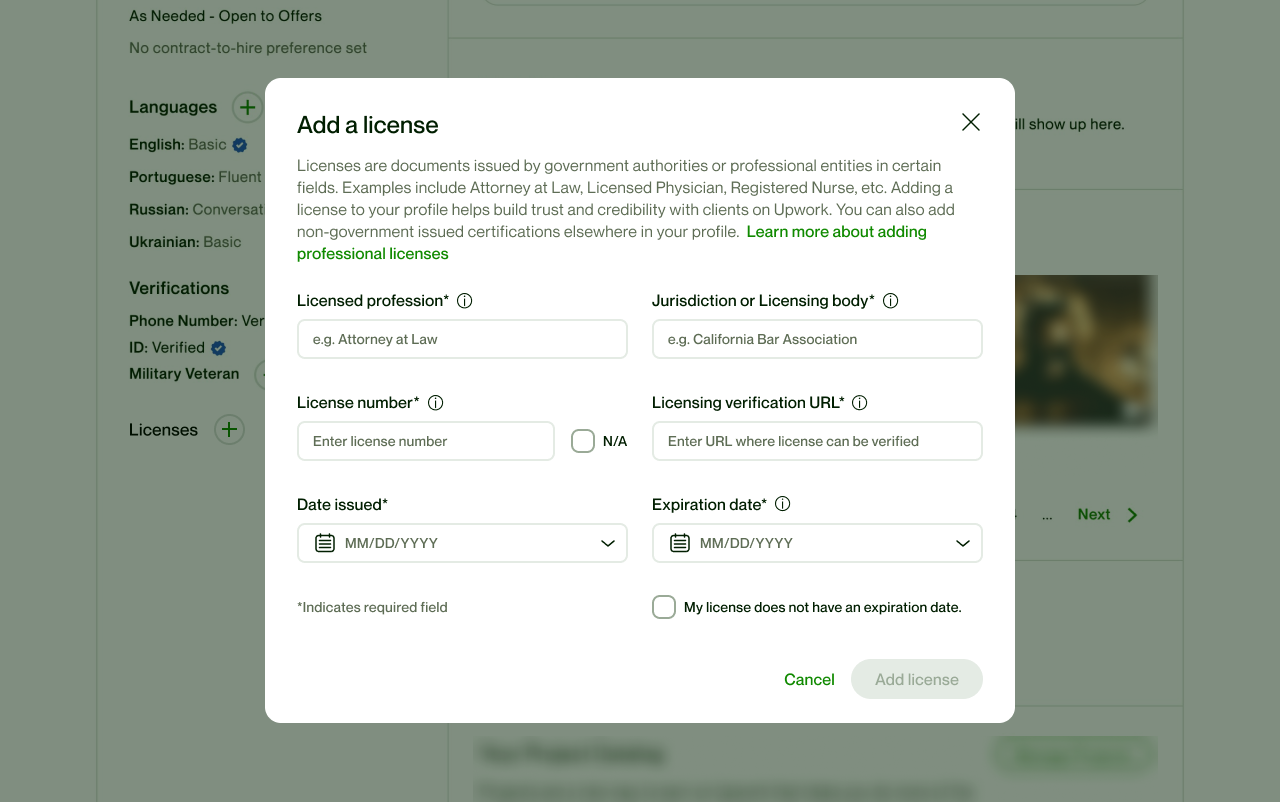Click the License number info icon
The height and width of the screenshot is (802, 1280).
tap(435, 403)
